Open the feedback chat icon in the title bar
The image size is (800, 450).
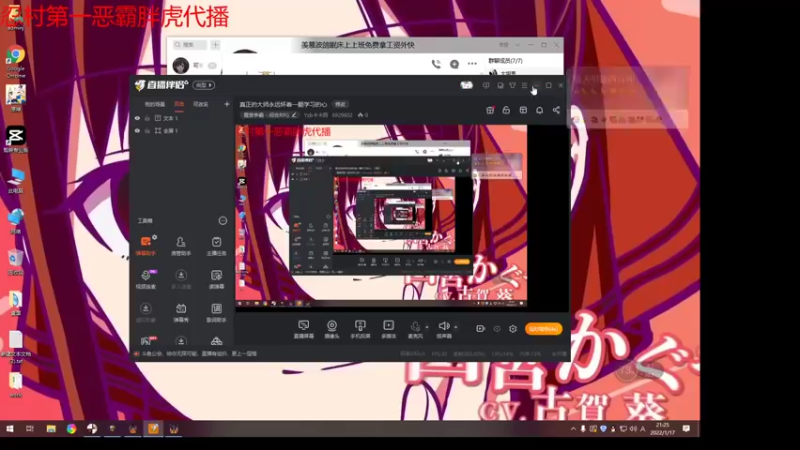click(x=486, y=85)
